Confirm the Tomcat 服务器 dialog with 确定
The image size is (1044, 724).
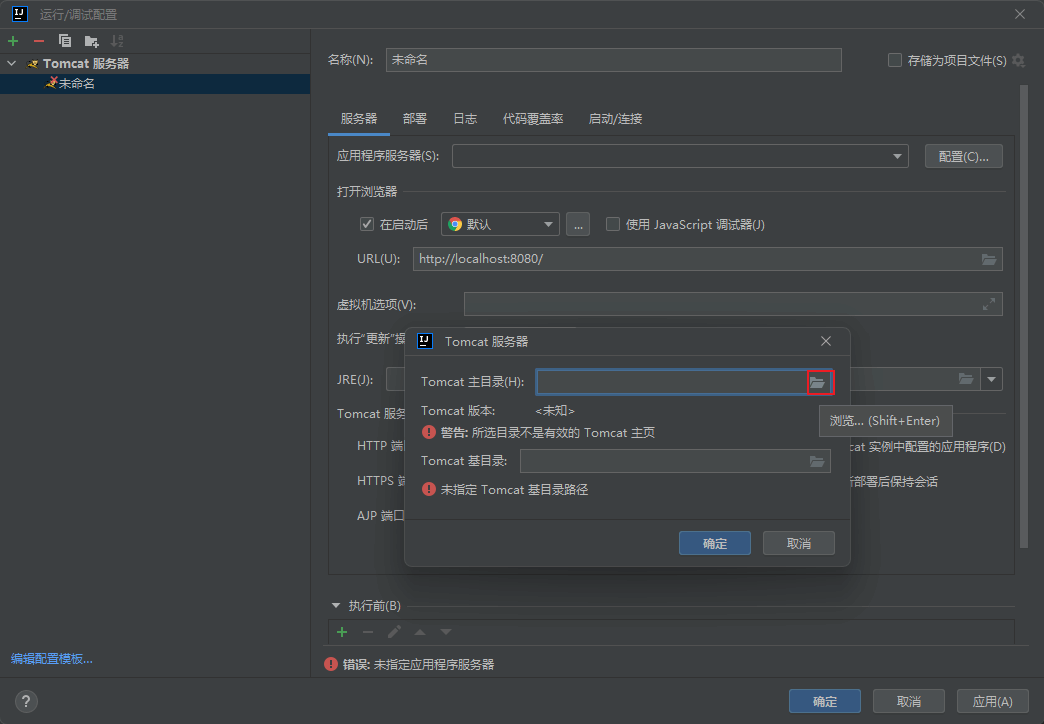715,543
